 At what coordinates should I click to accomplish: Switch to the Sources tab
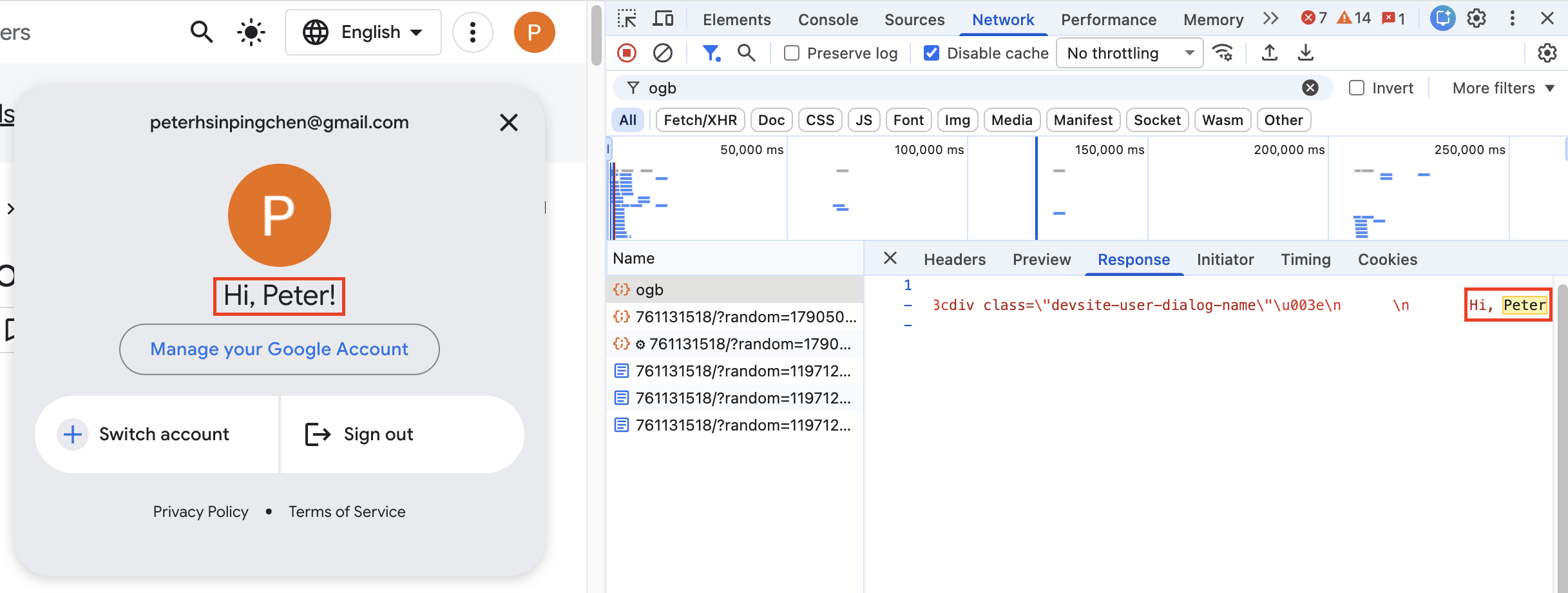[914, 20]
